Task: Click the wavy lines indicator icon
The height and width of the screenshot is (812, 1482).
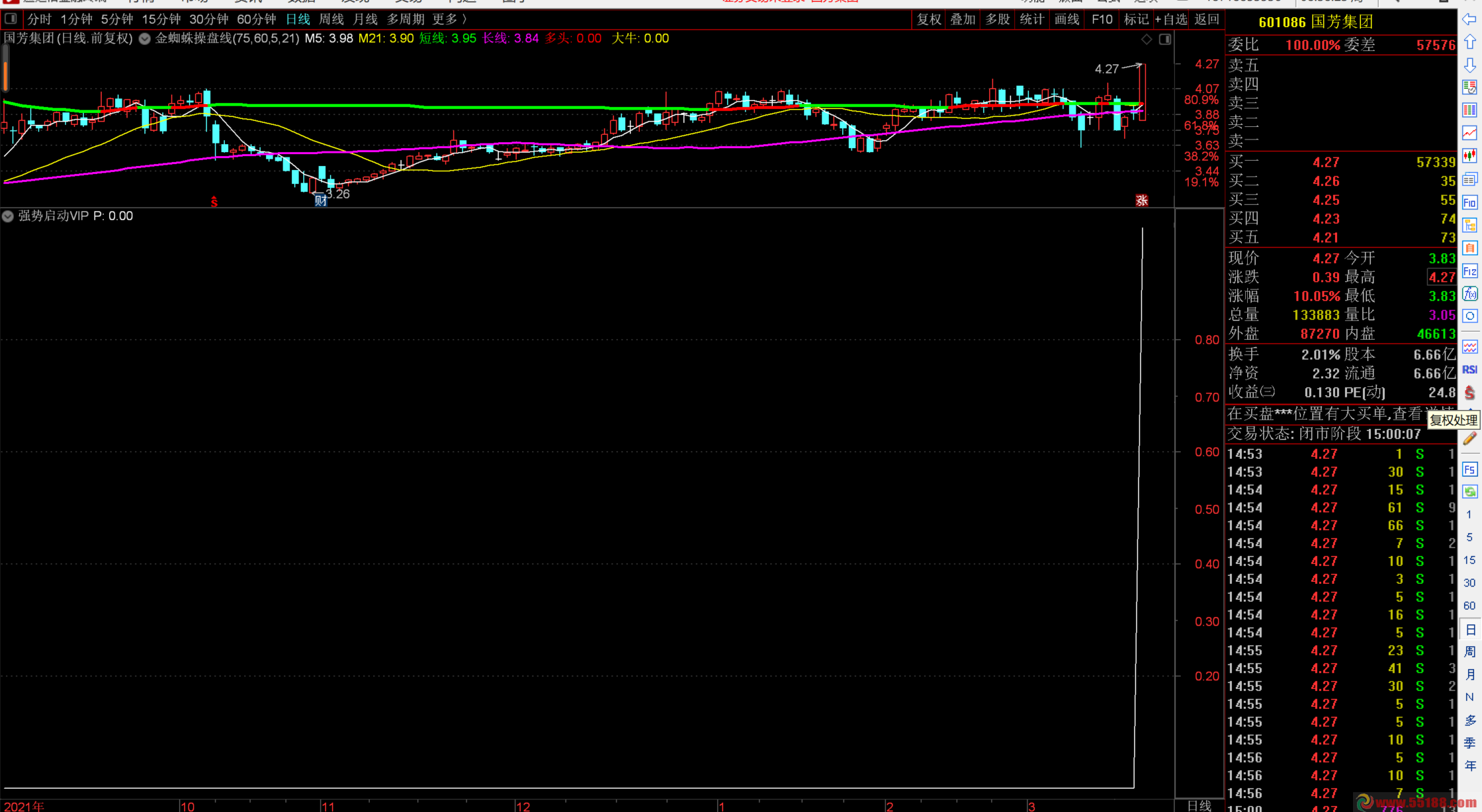Action: pos(1469,346)
